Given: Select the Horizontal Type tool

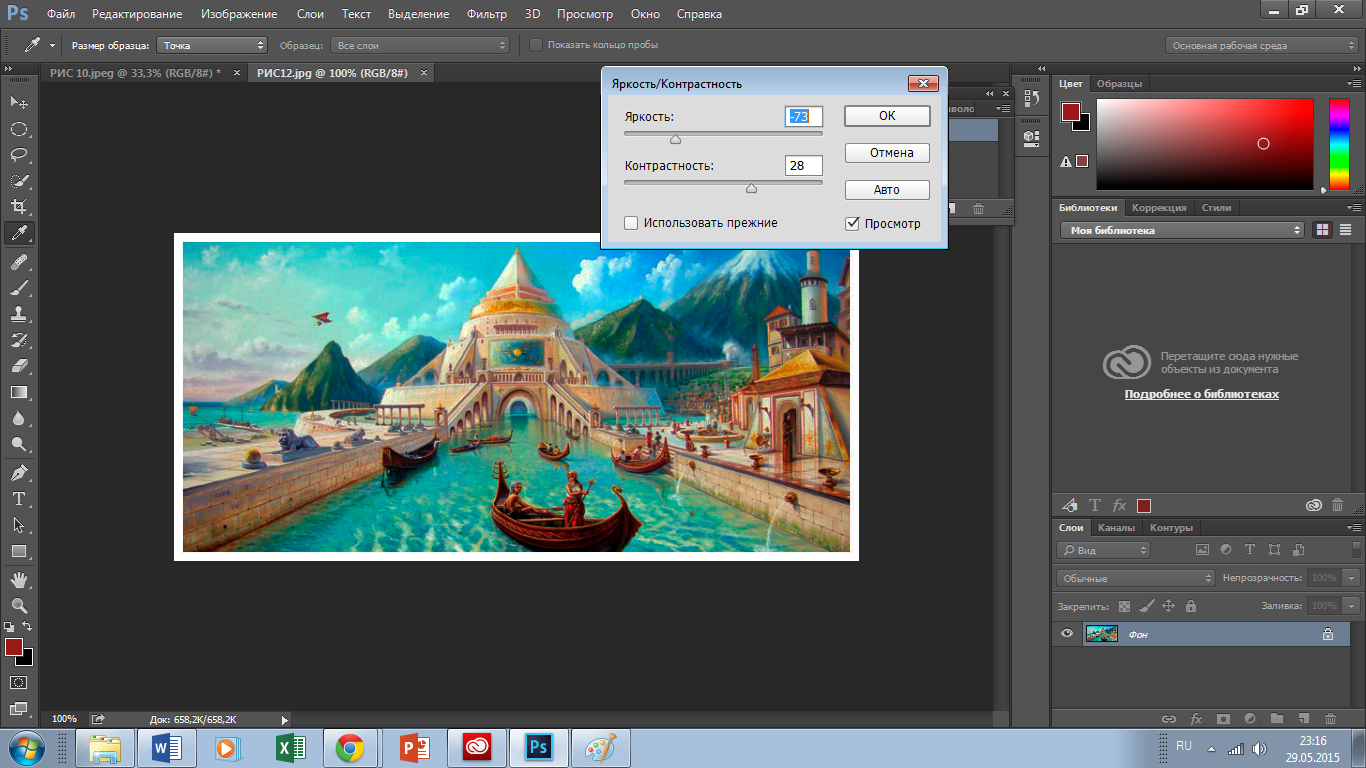Looking at the screenshot, I should click(18, 499).
